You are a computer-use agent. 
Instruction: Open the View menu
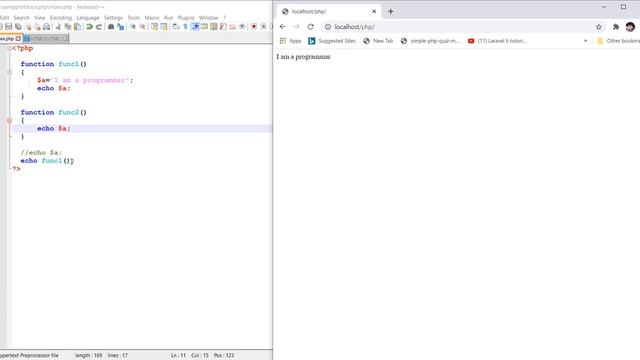(x=40, y=18)
